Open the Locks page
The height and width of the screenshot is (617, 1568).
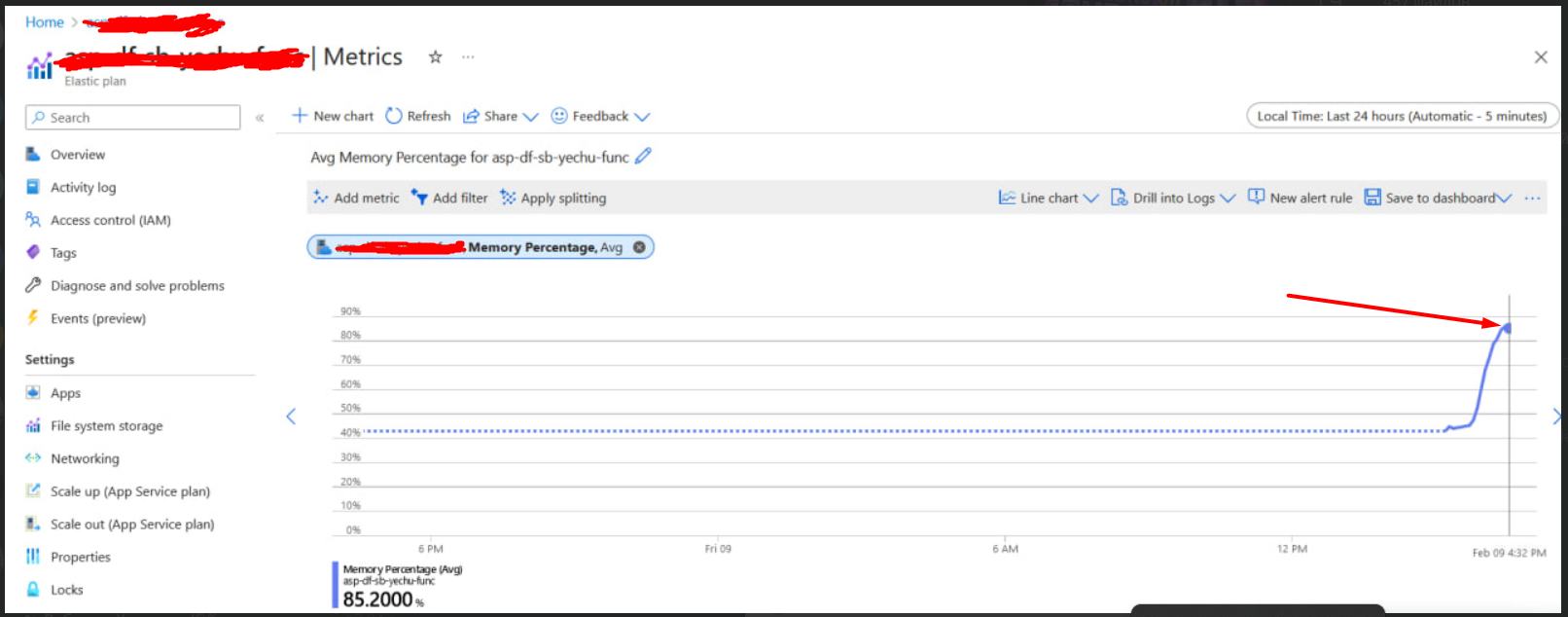(66, 590)
